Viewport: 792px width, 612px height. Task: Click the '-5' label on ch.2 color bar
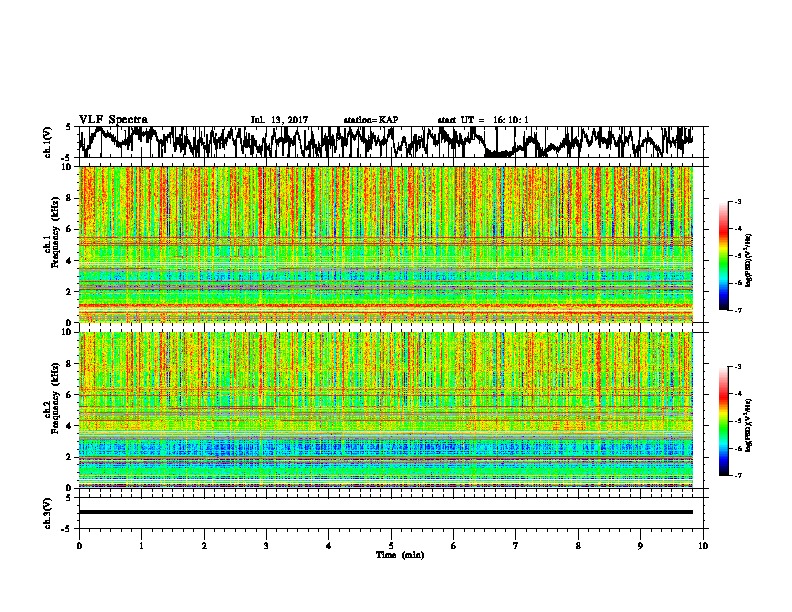[738, 421]
